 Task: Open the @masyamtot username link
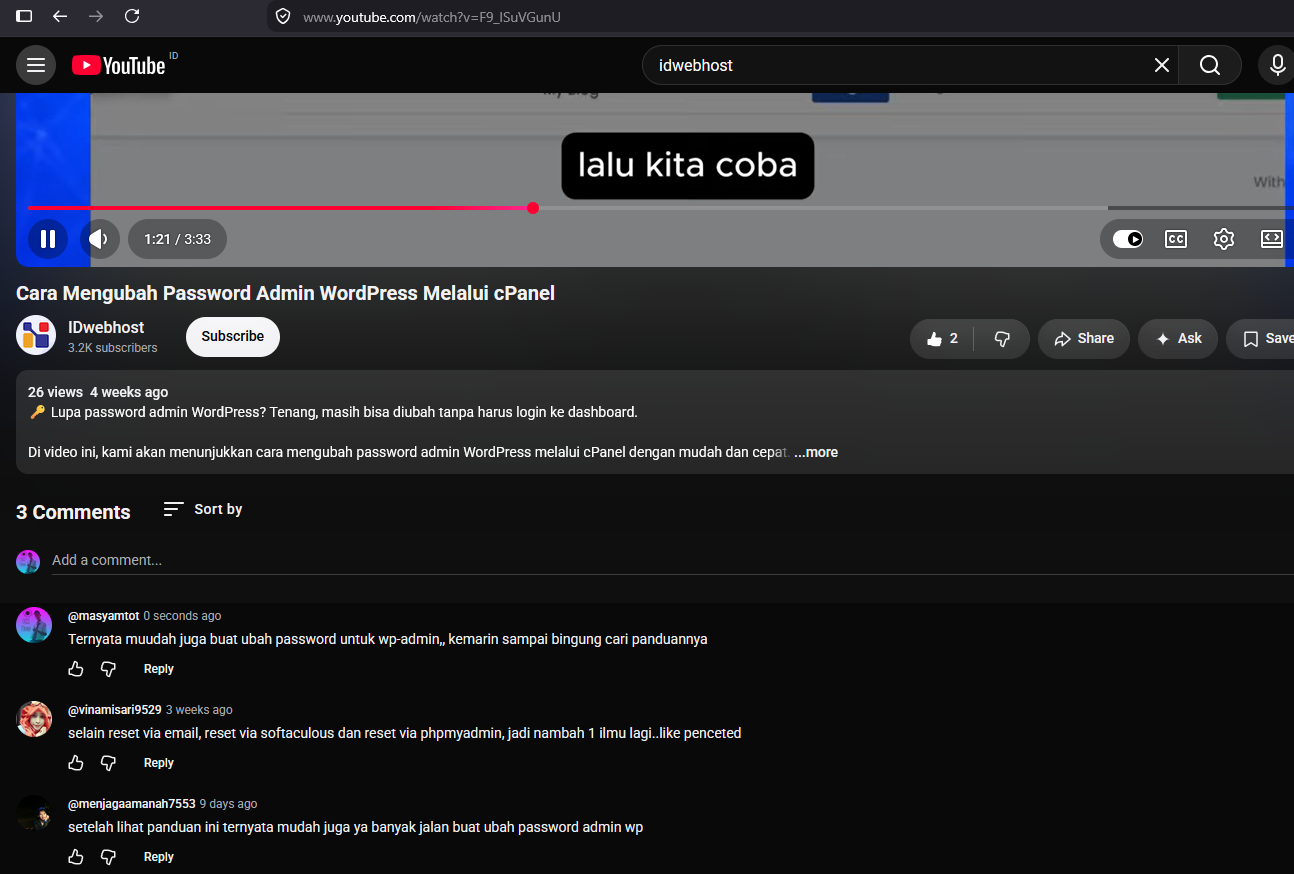pos(103,616)
